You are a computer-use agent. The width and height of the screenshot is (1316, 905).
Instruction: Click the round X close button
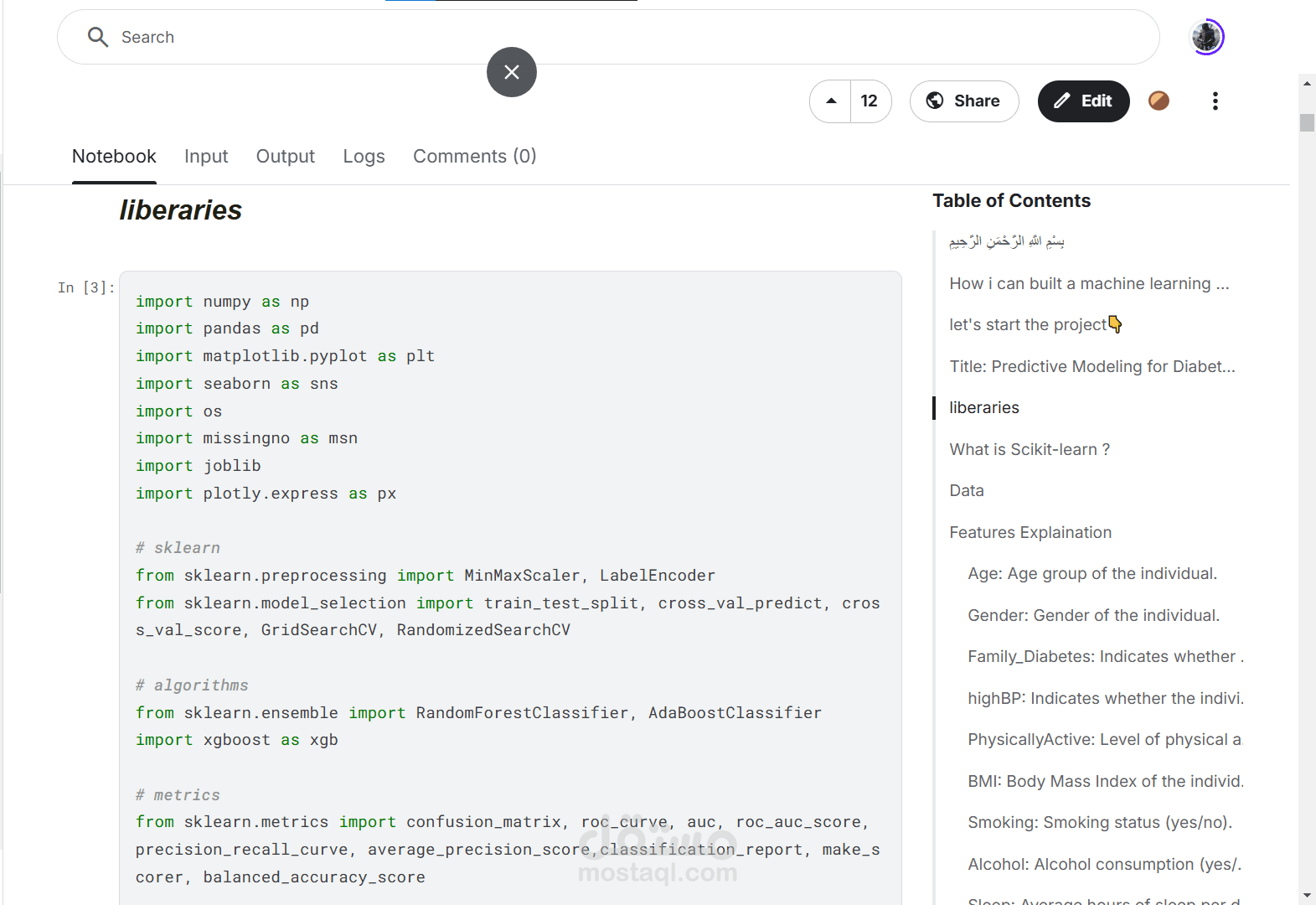click(512, 72)
